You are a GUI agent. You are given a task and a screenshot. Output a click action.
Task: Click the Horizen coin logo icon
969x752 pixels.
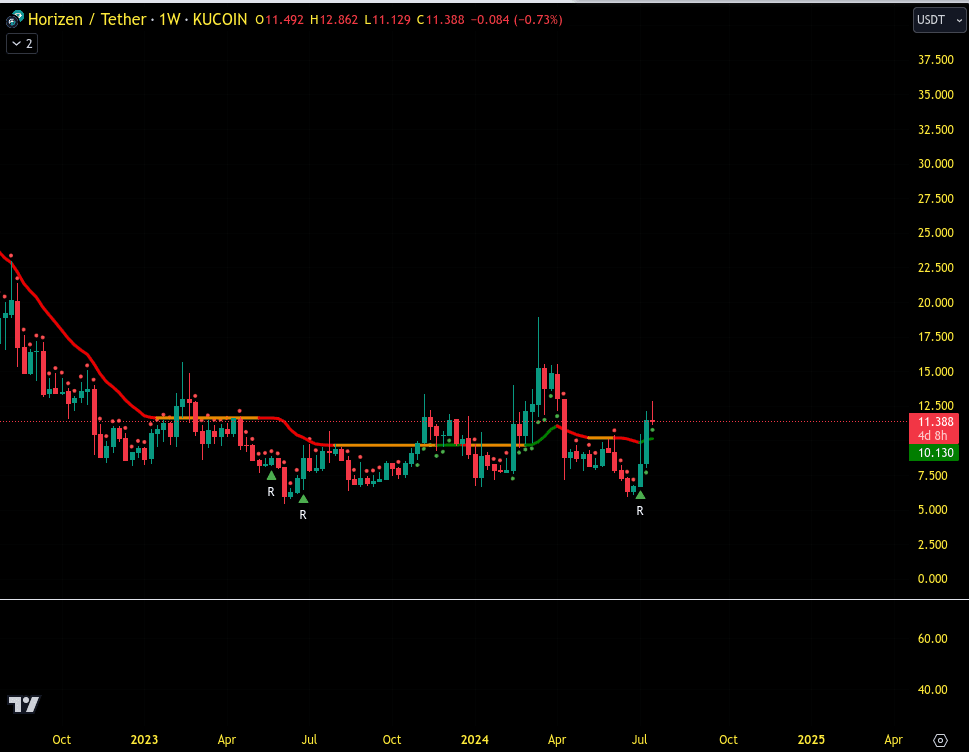coord(14,19)
